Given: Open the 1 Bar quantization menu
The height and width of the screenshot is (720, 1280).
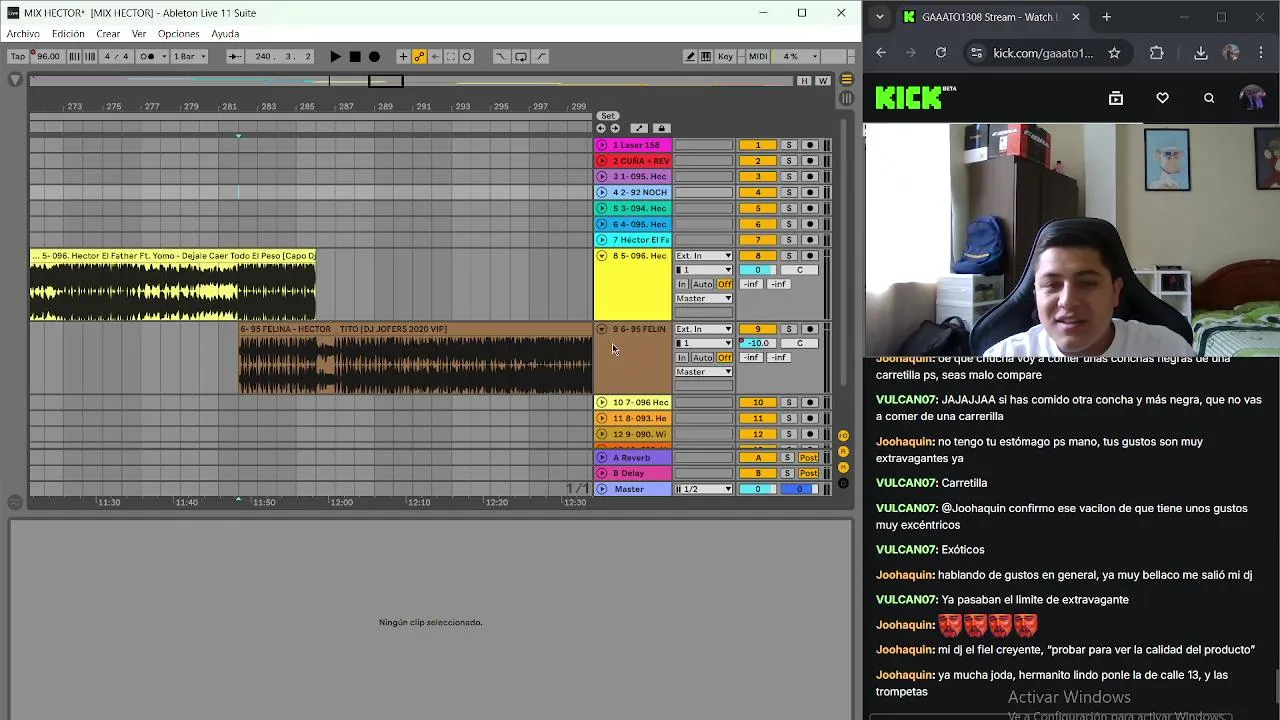Looking at the screenshot, I should point(189,57).
